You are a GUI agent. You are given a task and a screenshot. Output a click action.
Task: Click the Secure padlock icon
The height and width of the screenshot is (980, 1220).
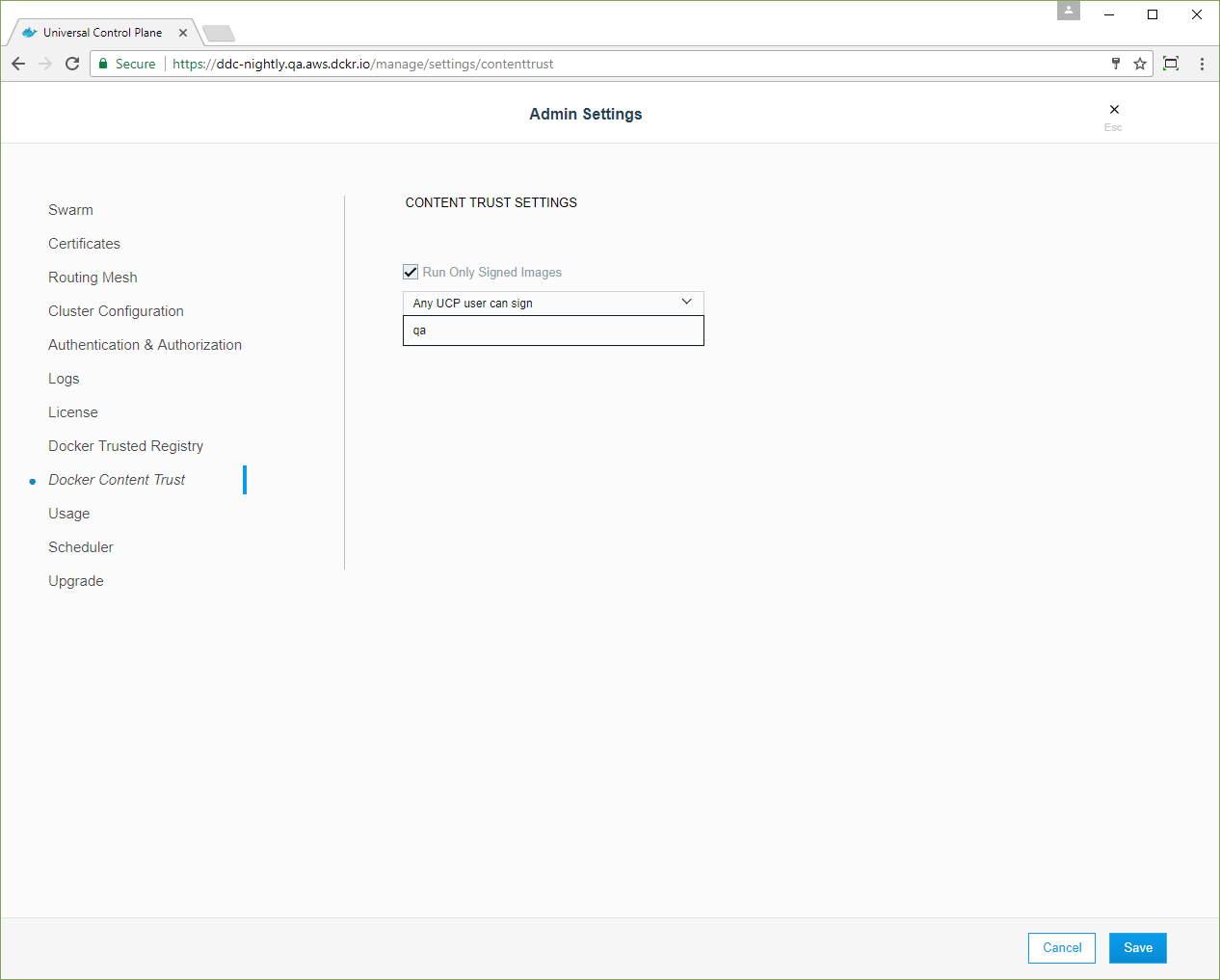point(103,64)
